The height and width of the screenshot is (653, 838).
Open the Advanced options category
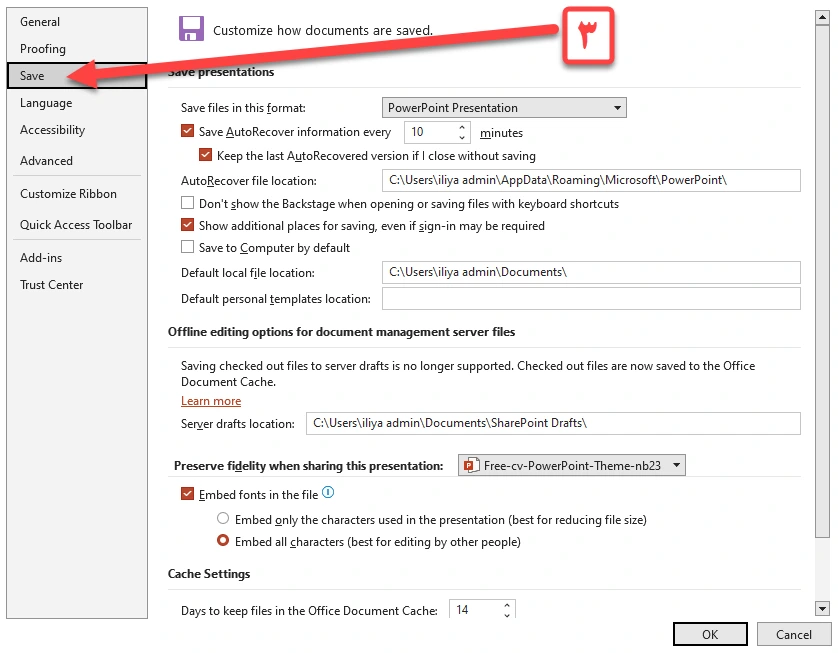[46, 160]
